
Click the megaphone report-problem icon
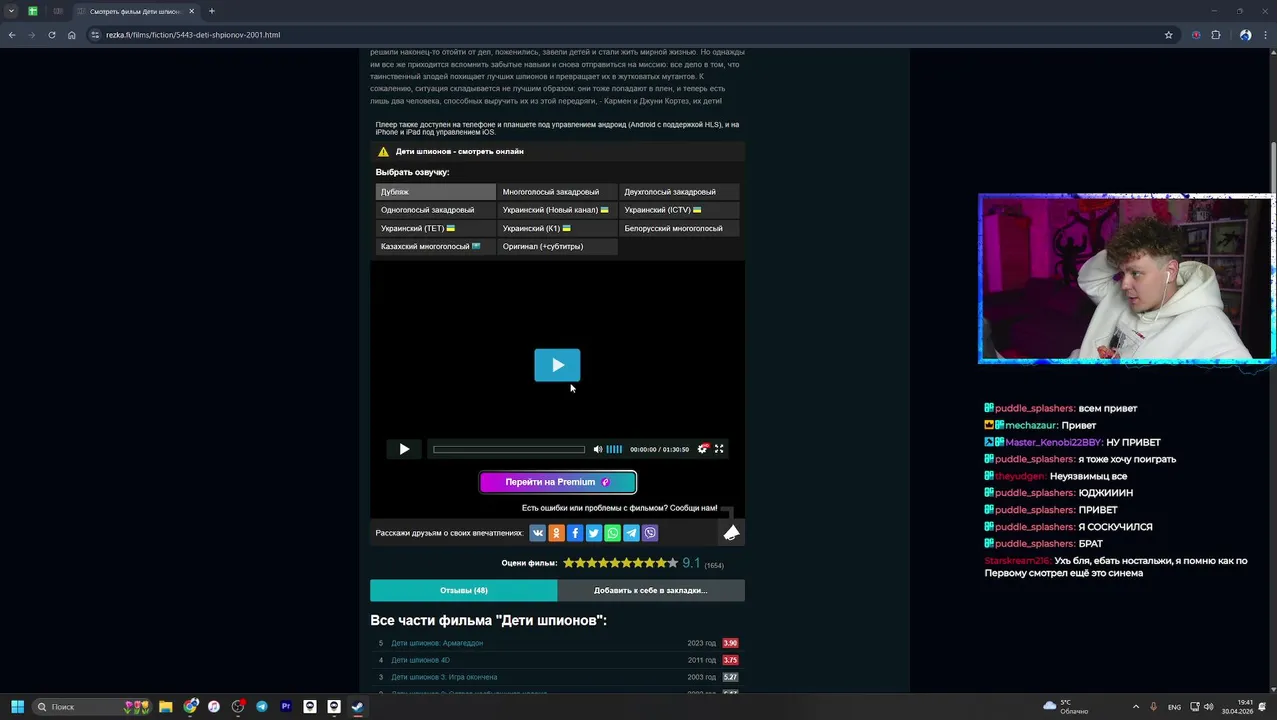coord(731,532)
